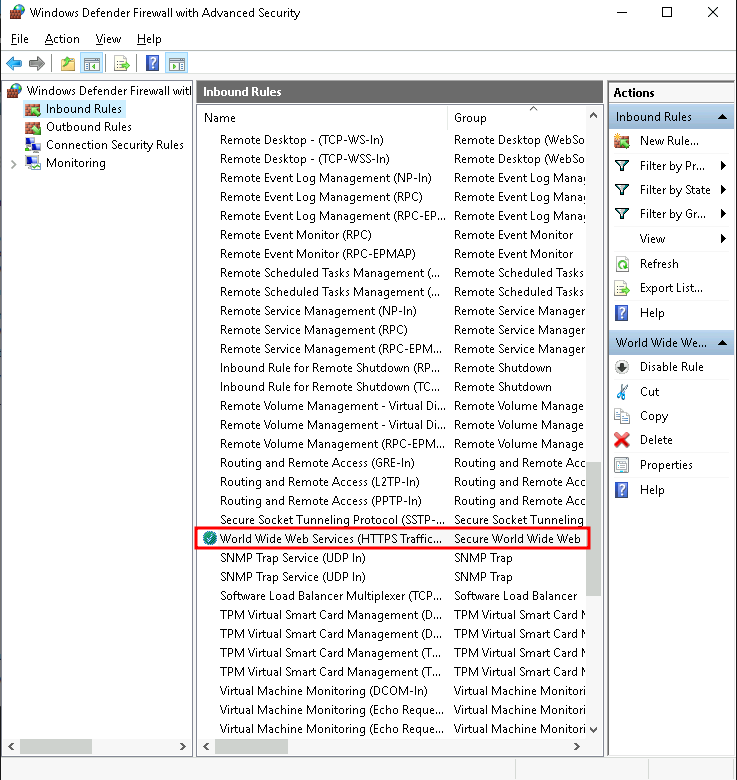This screenshot has width=737, height=780.
Task: Collapse the World Wide Web actions section
Action: [x=723, y=343]
